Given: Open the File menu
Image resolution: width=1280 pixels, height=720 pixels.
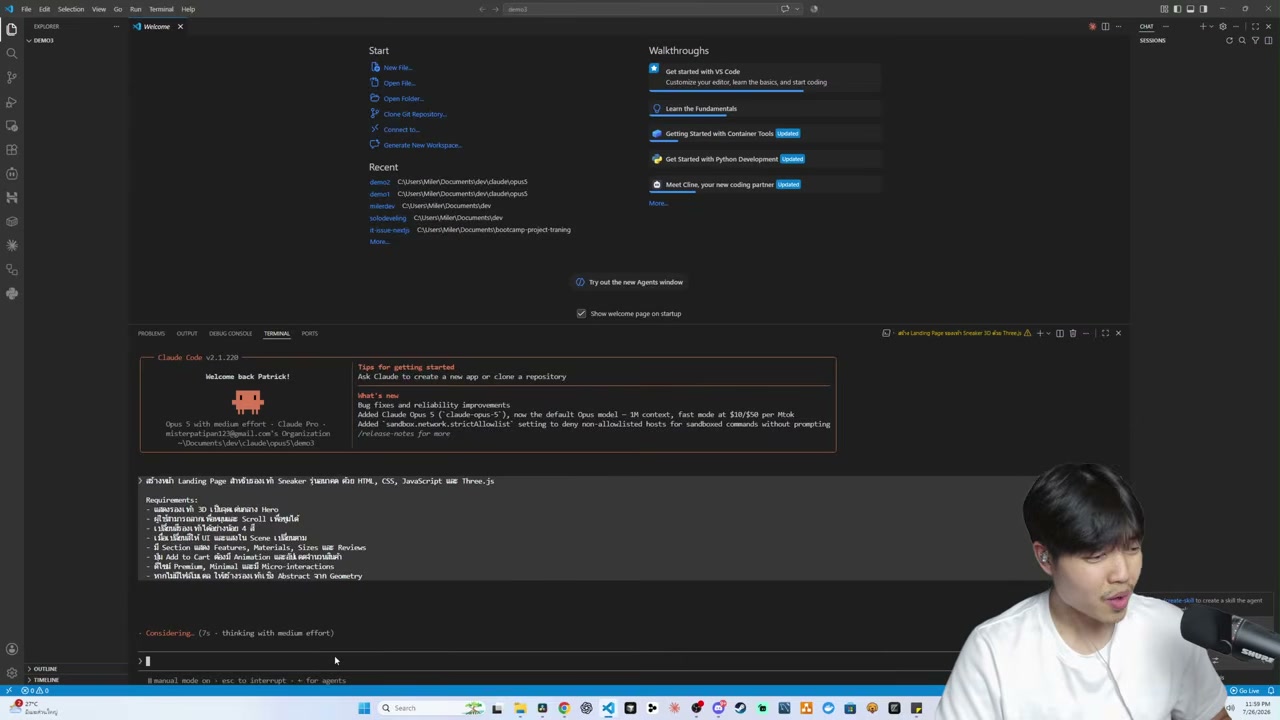Looking at the screenshot, I should 26,9.
